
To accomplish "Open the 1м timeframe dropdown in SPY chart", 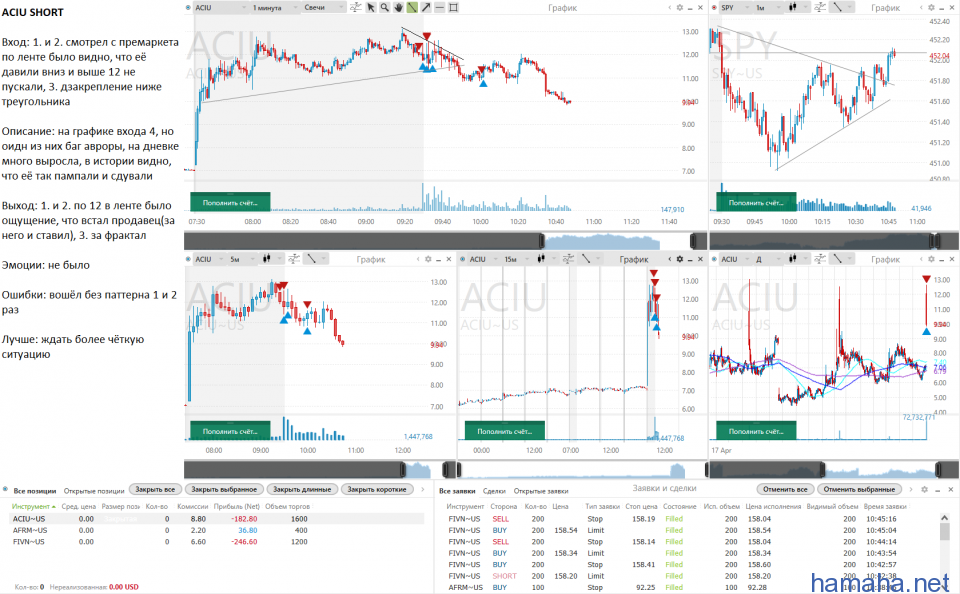I will click(x=769, y=7).
